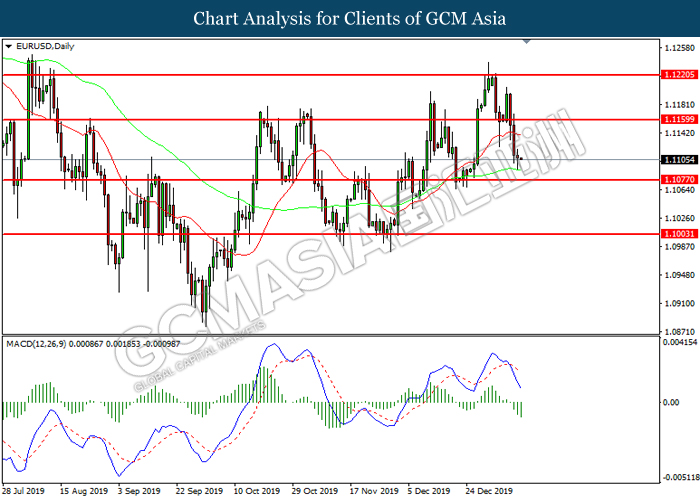The width and height of the screenshot is (700, 500).
Task: Click the 1.11810 price axis value
Action: (x=679, y=104)
